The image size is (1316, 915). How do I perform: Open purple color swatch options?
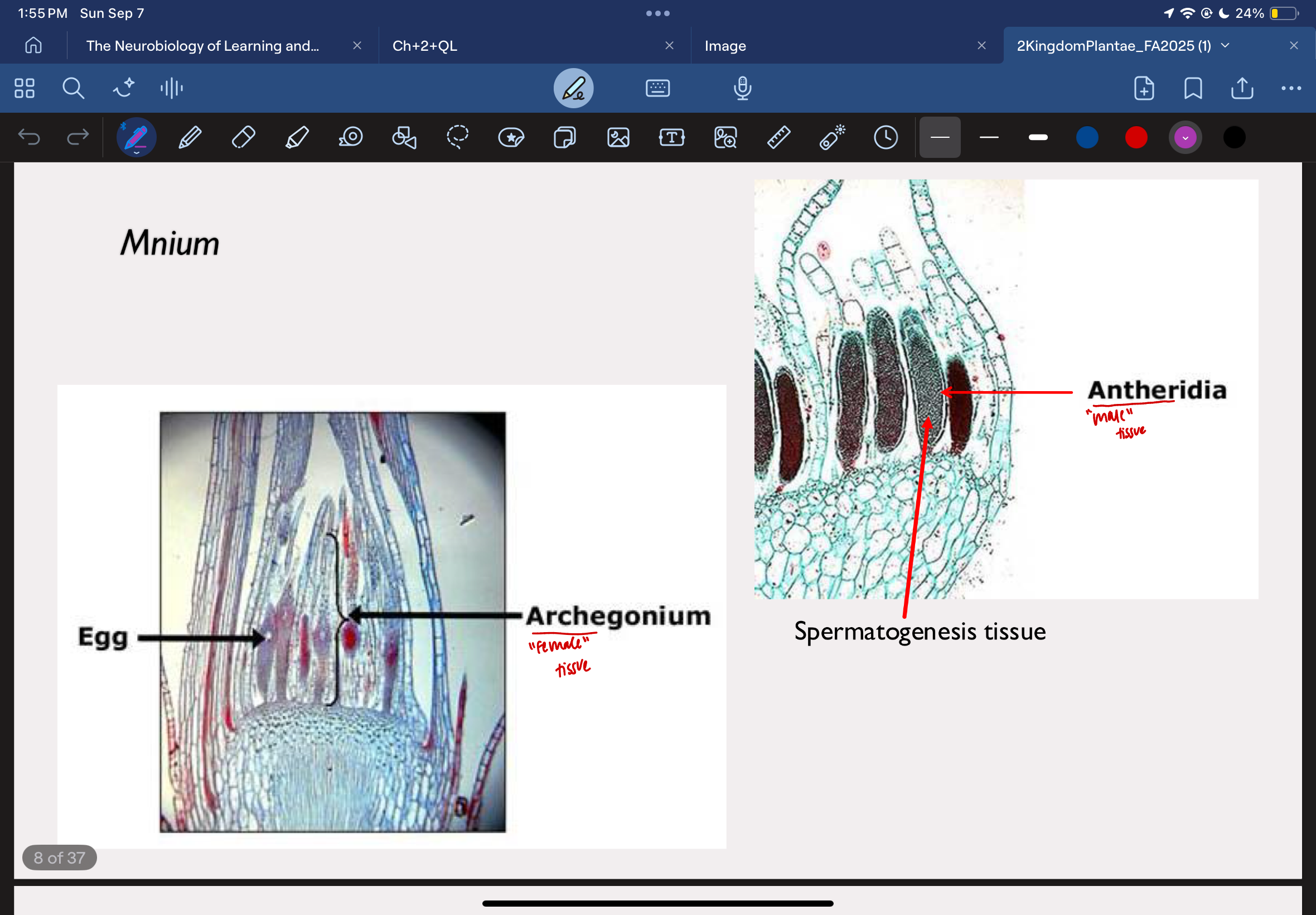click(1185, 138)
